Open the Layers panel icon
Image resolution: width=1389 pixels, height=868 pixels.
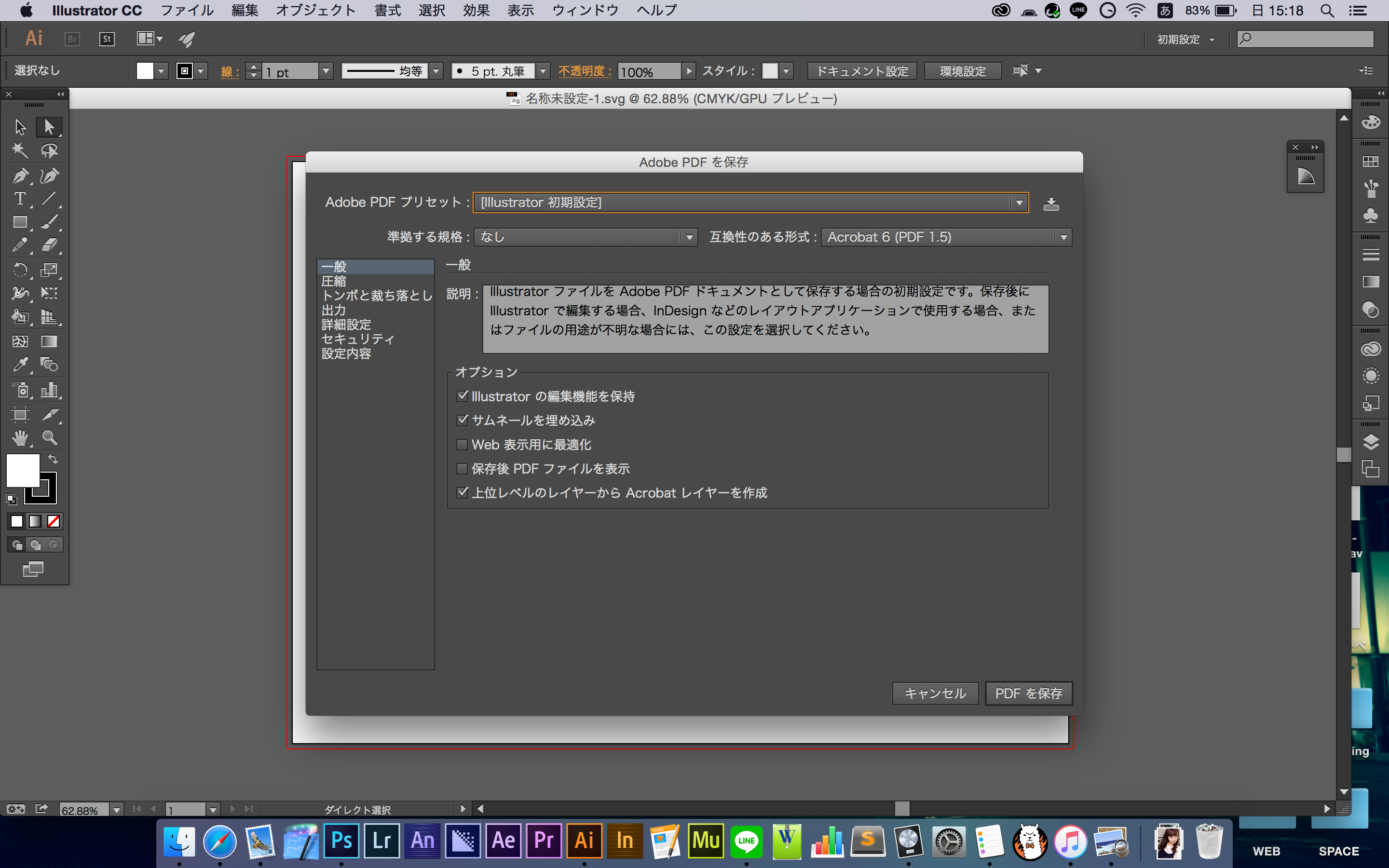(1371, 442)
